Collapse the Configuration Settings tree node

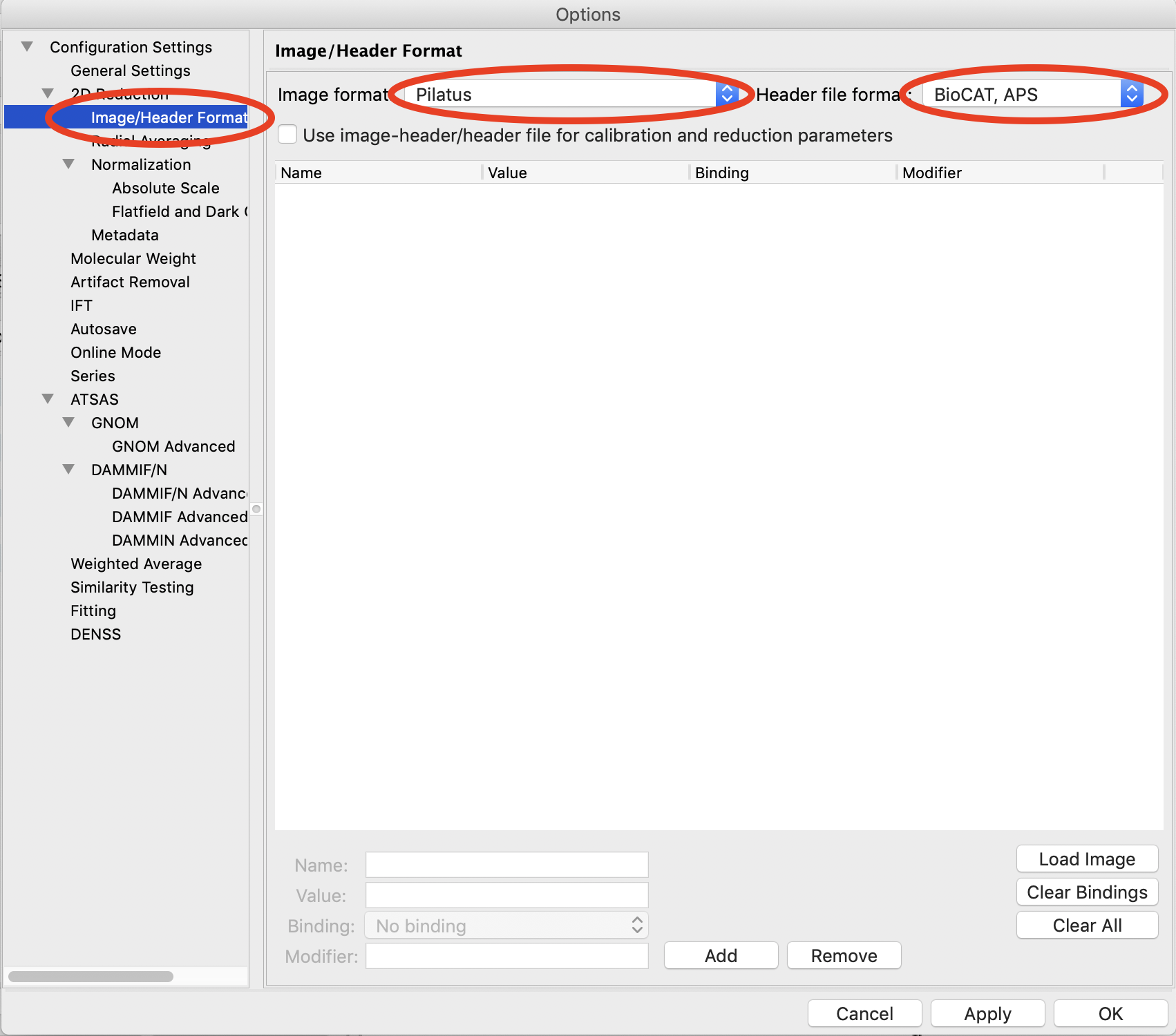[x=27, y=47]
